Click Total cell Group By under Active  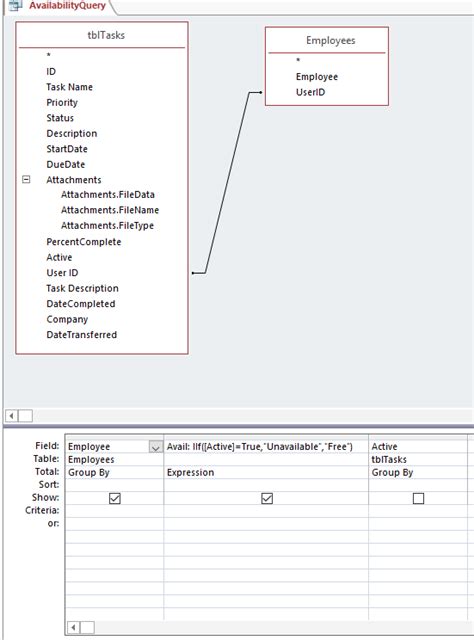(x=418, y=473)
